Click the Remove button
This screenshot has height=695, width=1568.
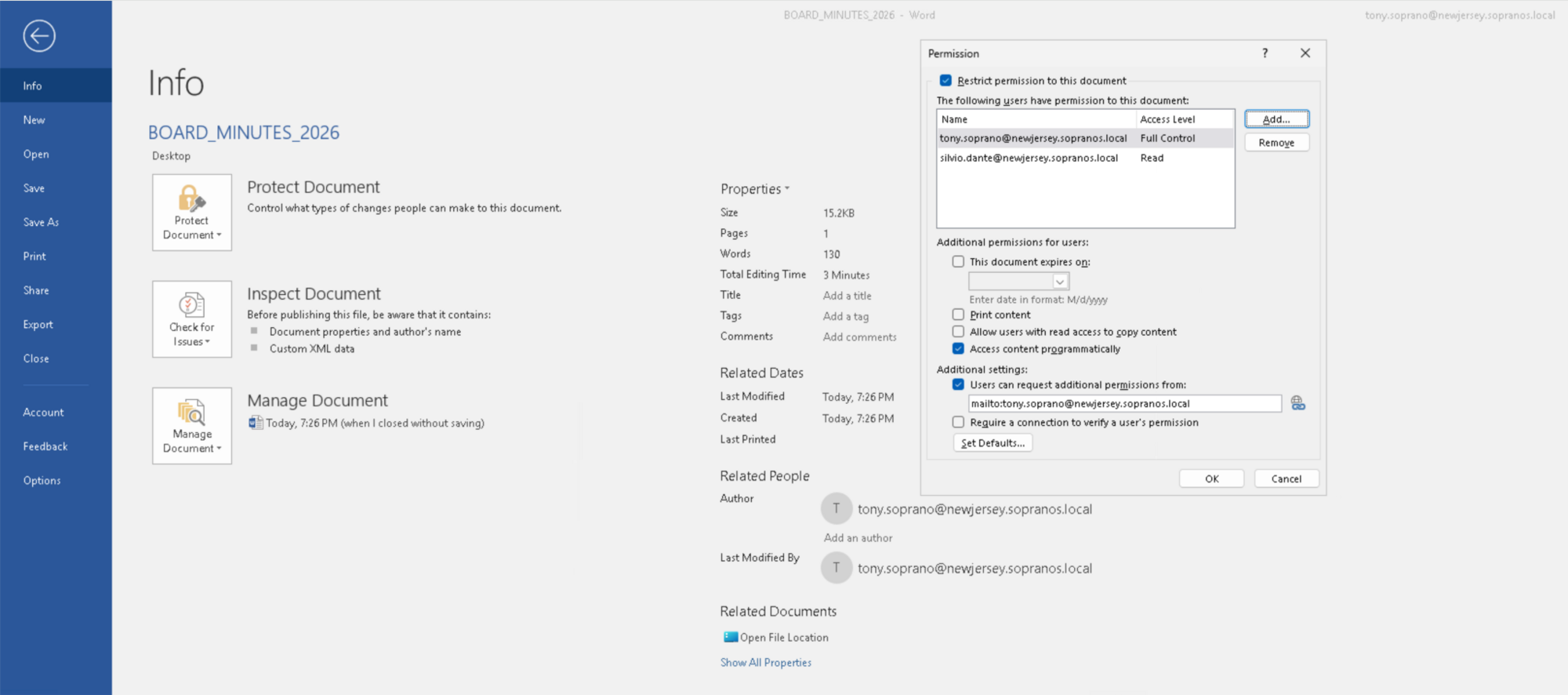1276,143
